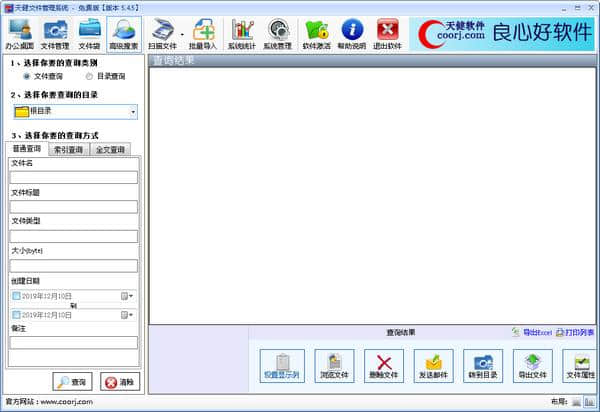The image size is (600, 412).
Task: Click 转到目录 go to directory button
Action: [x=483, y=366]
